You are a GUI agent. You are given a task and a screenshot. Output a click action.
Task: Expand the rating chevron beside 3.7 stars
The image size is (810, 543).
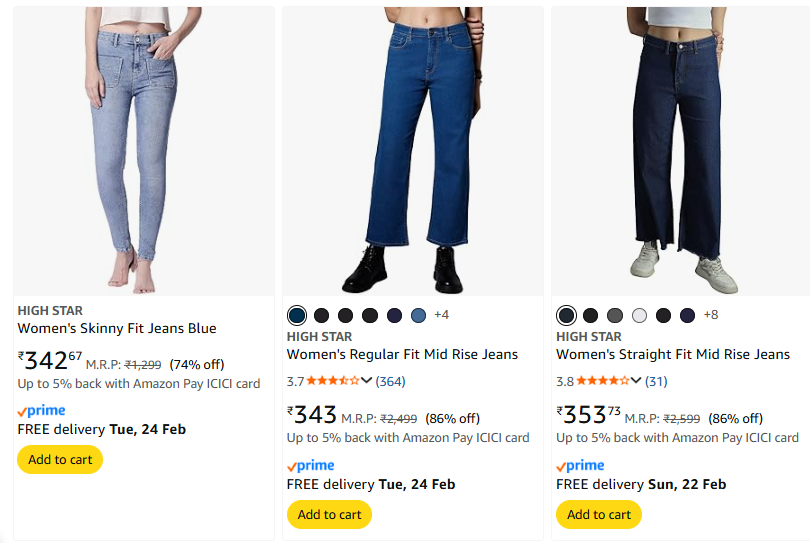(x=366, y=381)
